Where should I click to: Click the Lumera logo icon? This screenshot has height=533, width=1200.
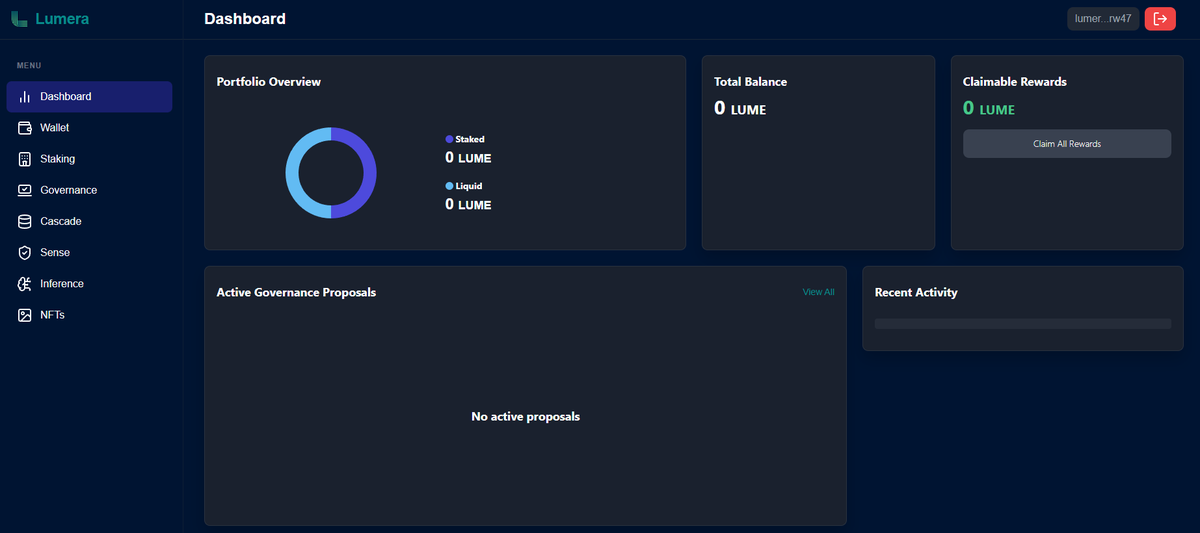click(19, 18)
